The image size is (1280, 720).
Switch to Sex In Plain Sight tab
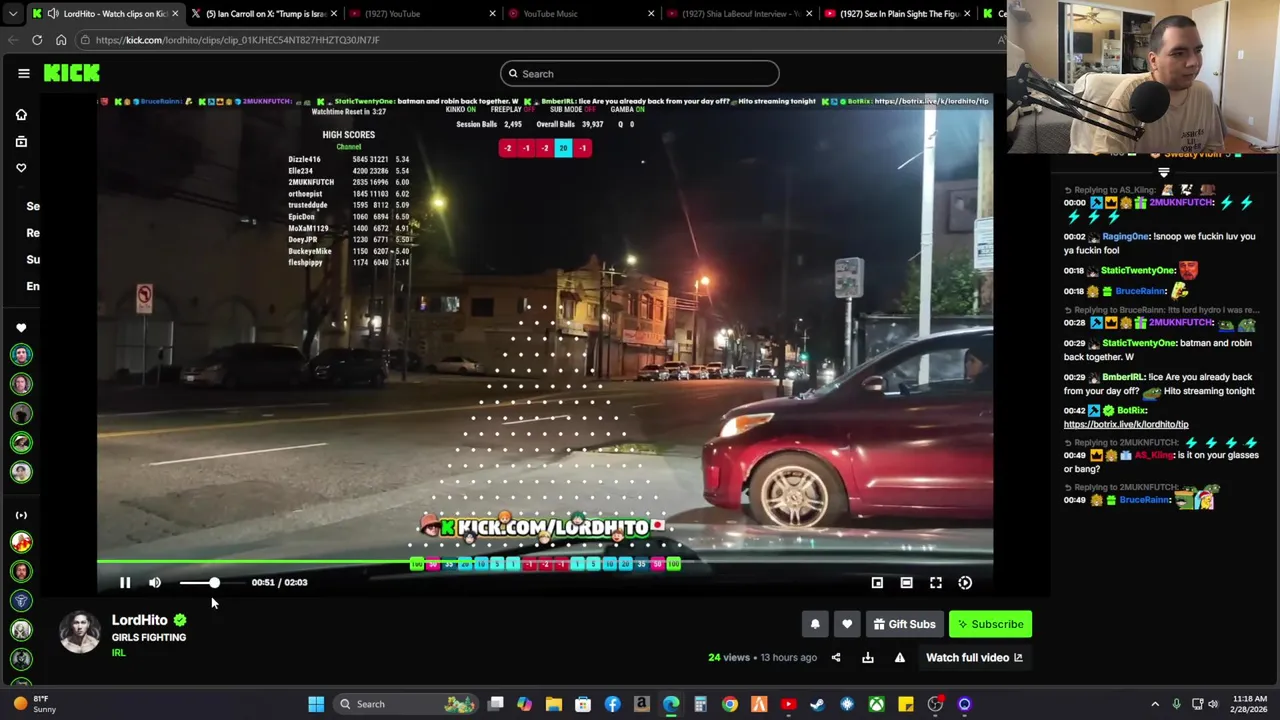[x=899, y=14]
